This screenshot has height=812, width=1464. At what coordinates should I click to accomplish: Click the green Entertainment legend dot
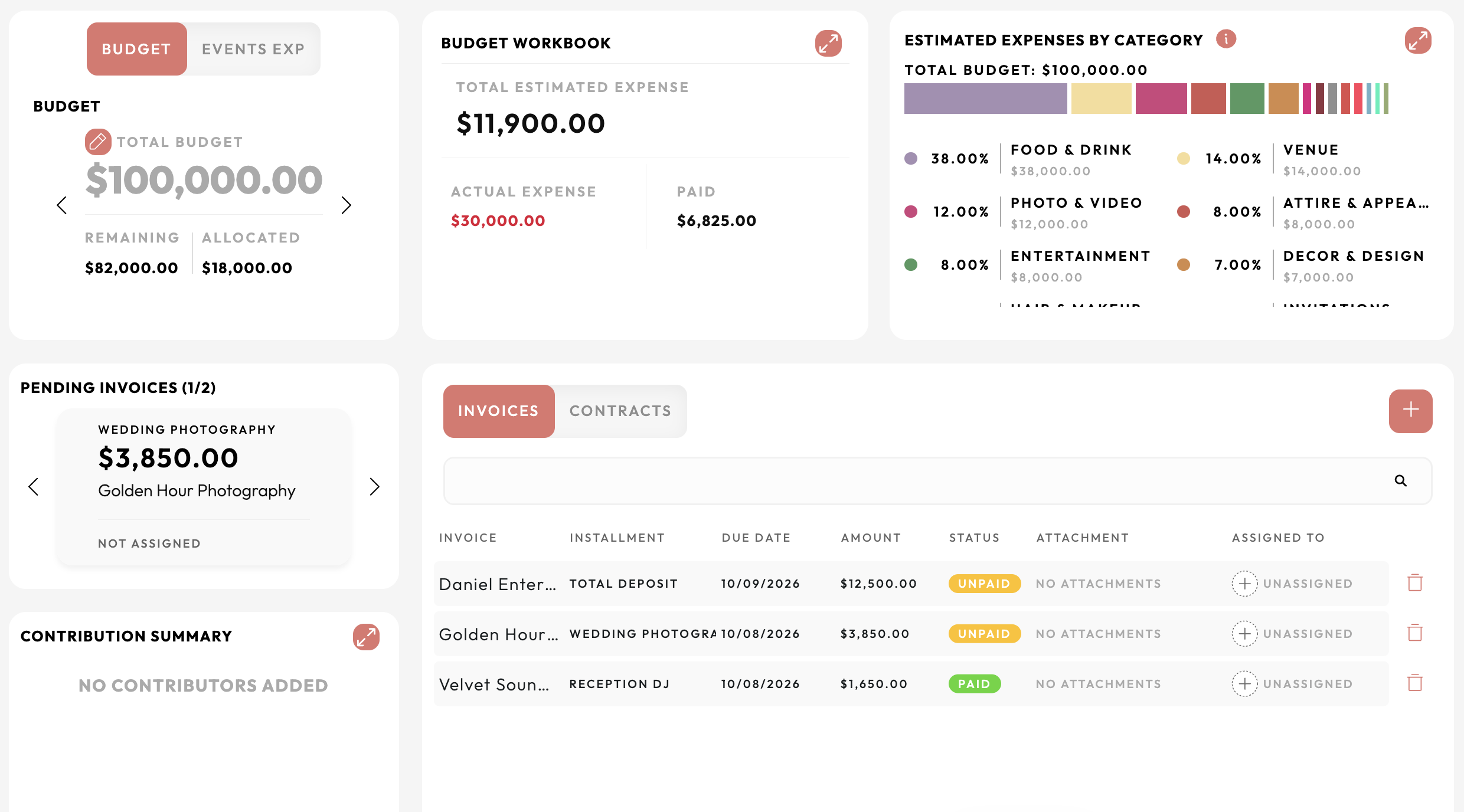point(911,265)
